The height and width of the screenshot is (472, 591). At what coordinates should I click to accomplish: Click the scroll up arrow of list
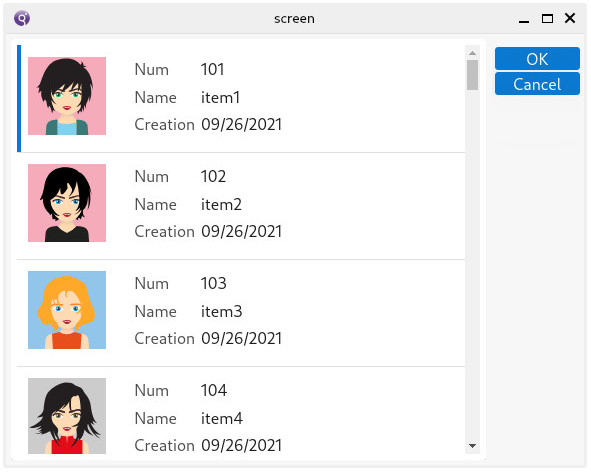coord(472,53)
